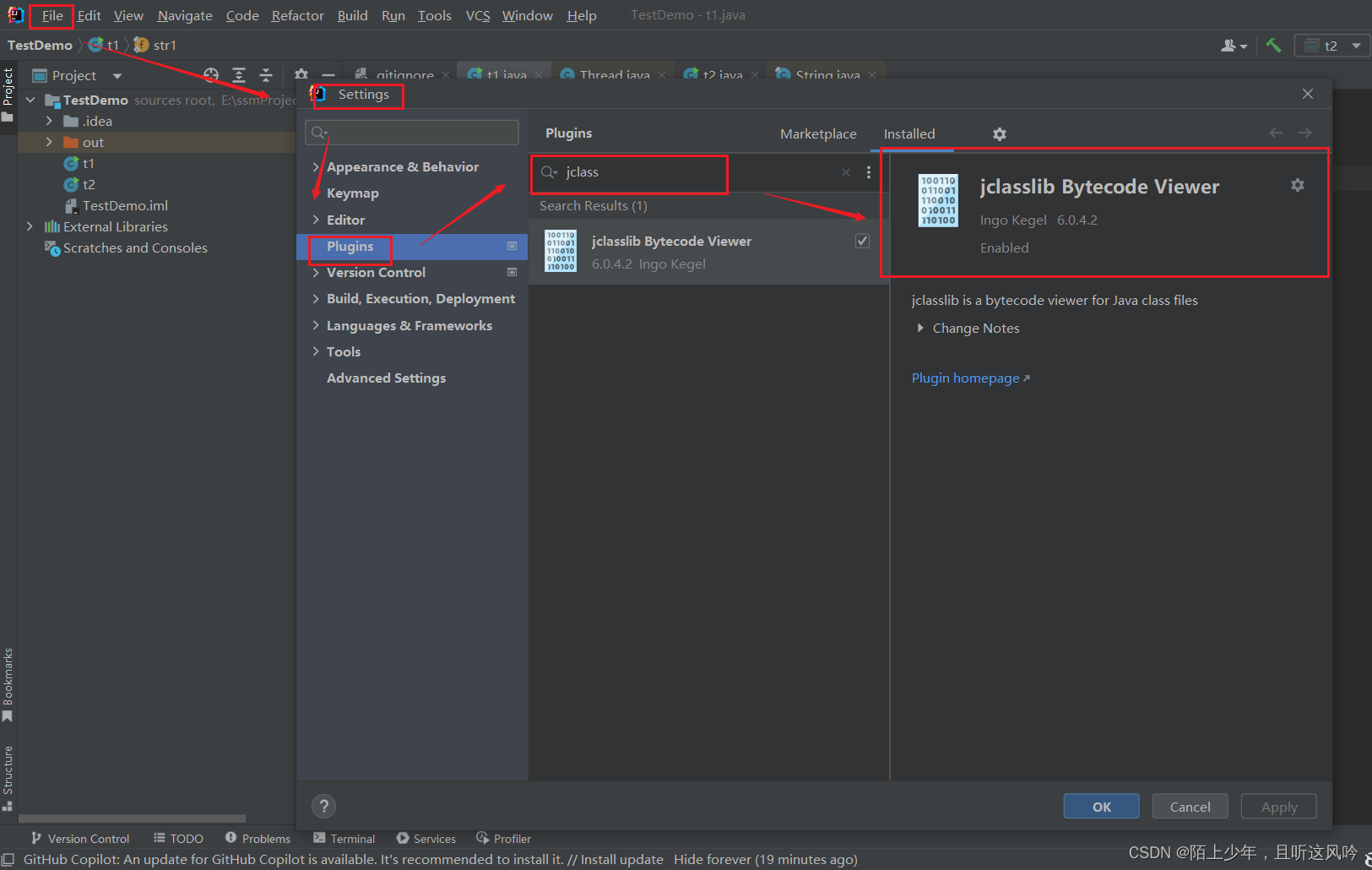Screen dimensions: 1372x870
Task: Expand Build, Execution, Deployment settings
Action: point(316,299)
